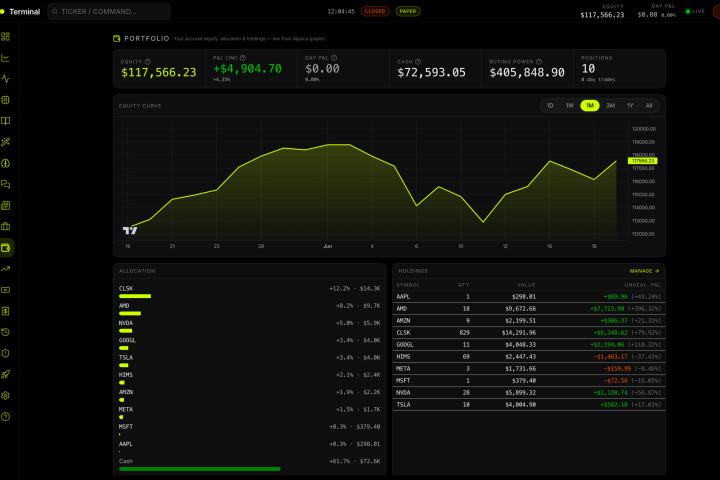Screen dimensions: 720x480
Task: Select the AMD row in Holdings
Action: point(529,309)
